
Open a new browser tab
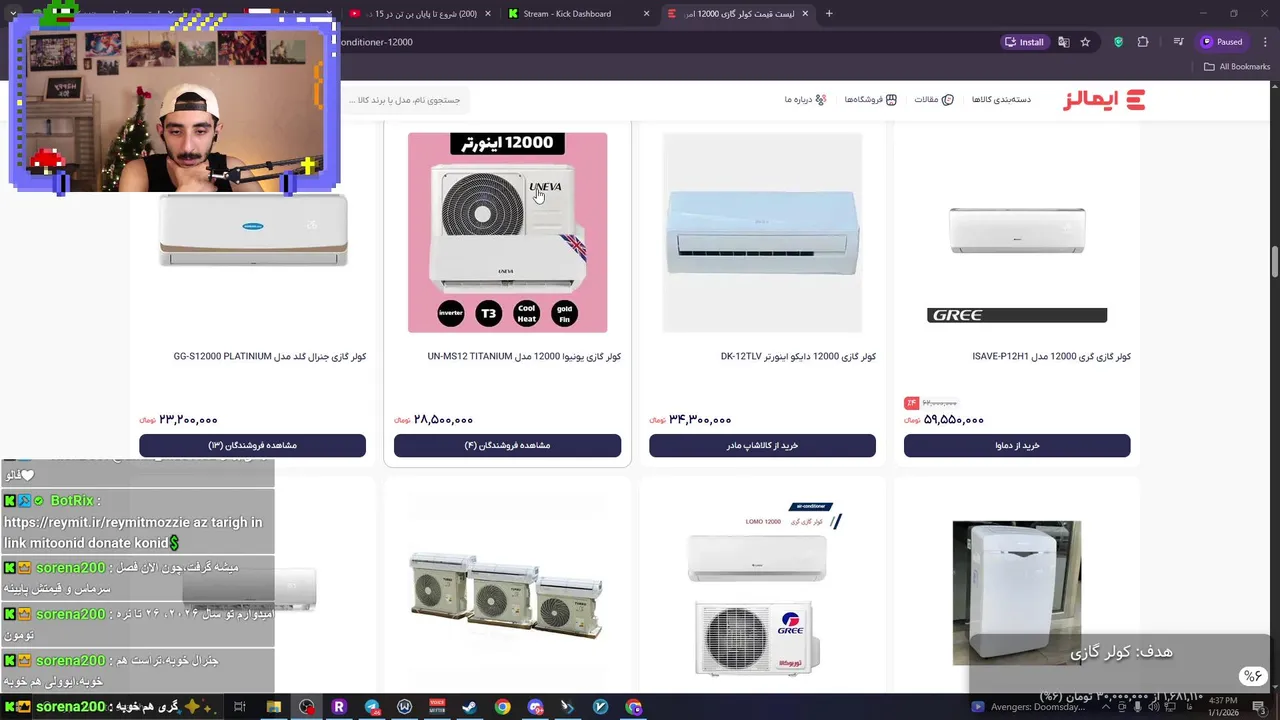[x=829, y=14]
